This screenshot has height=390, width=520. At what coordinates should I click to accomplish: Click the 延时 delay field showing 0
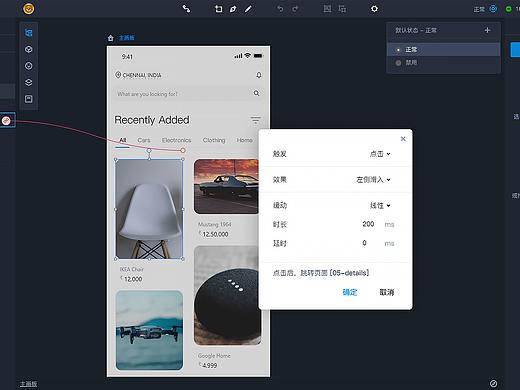pyautogui.click(x=365, y=243)
